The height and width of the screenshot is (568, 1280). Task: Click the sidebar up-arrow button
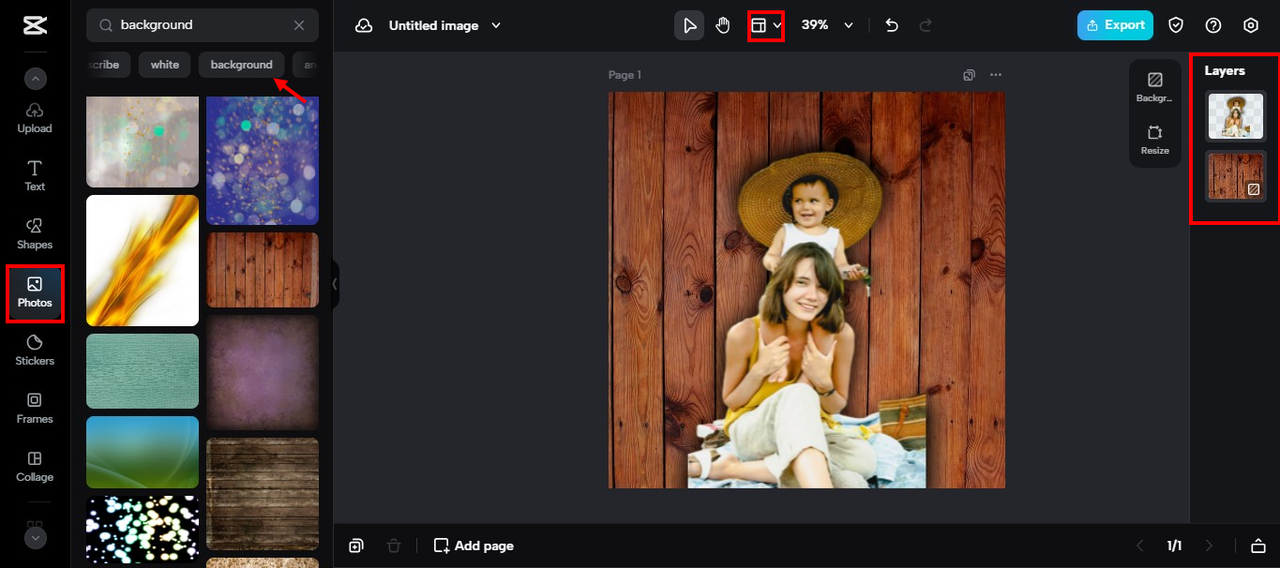(35, 78)
